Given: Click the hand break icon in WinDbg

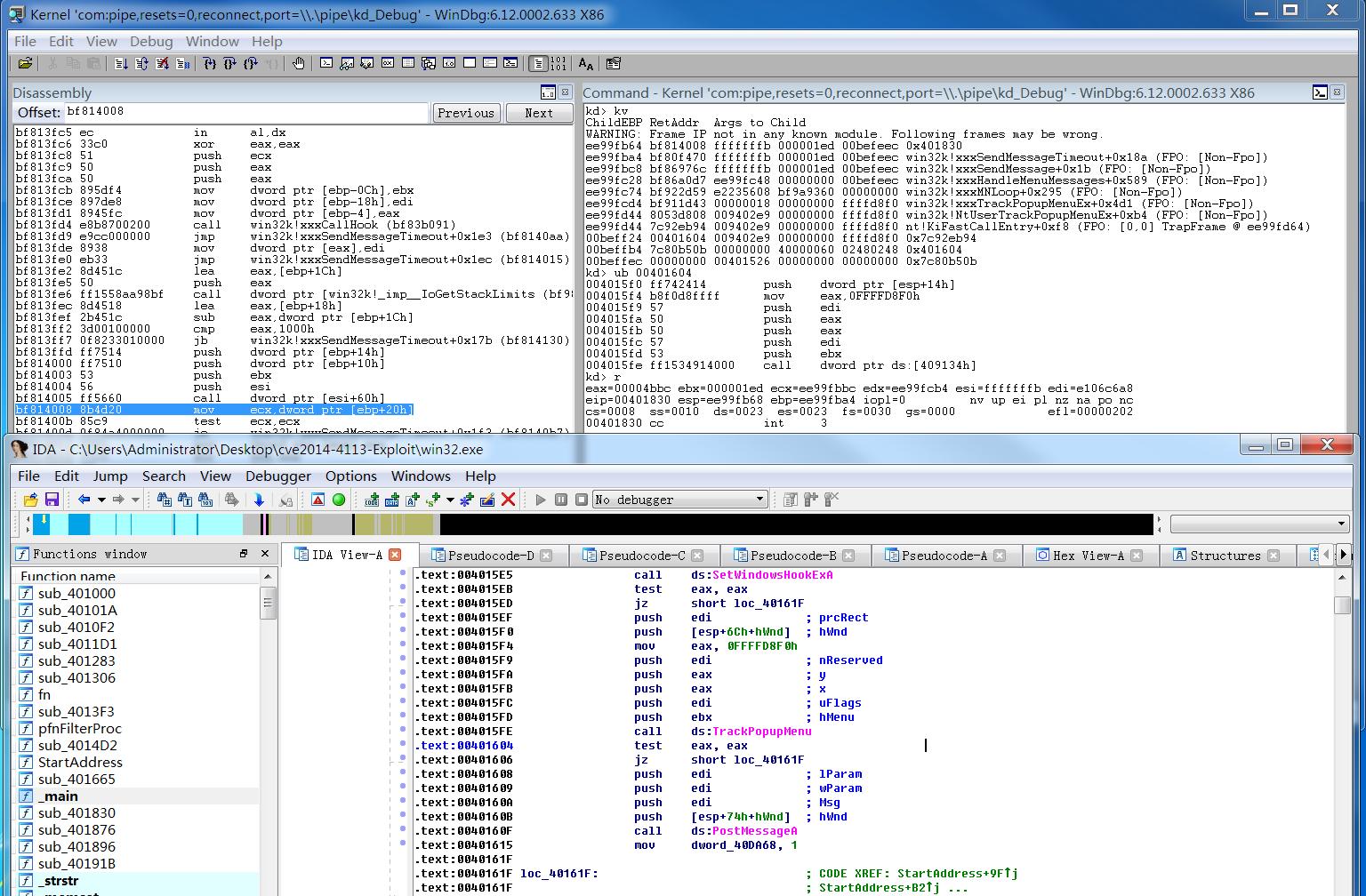Looking at the screenshot, I should point(299,63).
